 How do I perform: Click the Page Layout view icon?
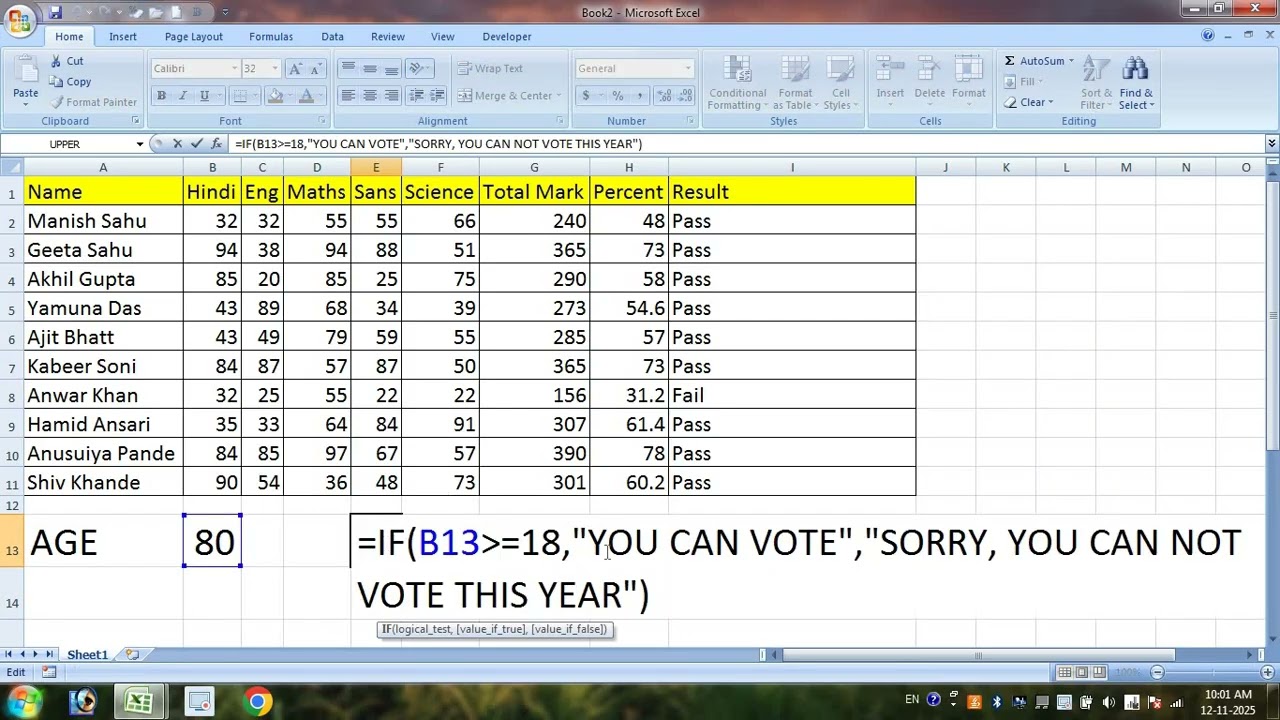(1082, 673)
